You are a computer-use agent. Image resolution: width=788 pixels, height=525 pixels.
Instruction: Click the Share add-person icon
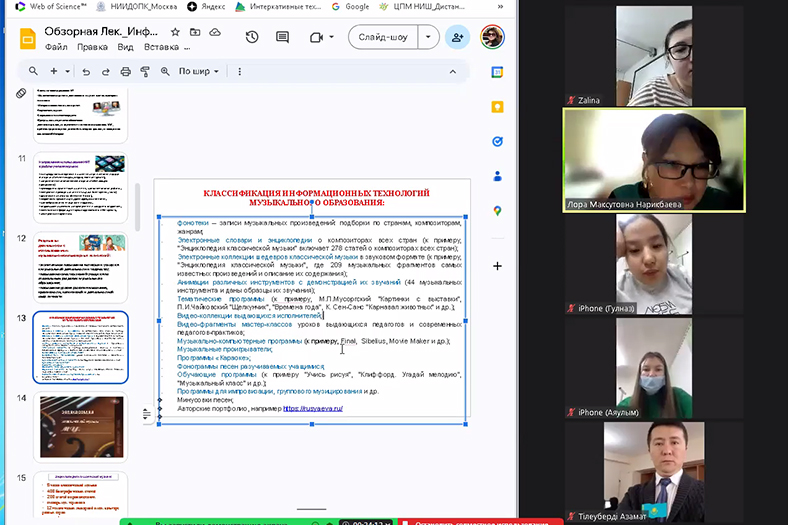(x=458, y=37)
